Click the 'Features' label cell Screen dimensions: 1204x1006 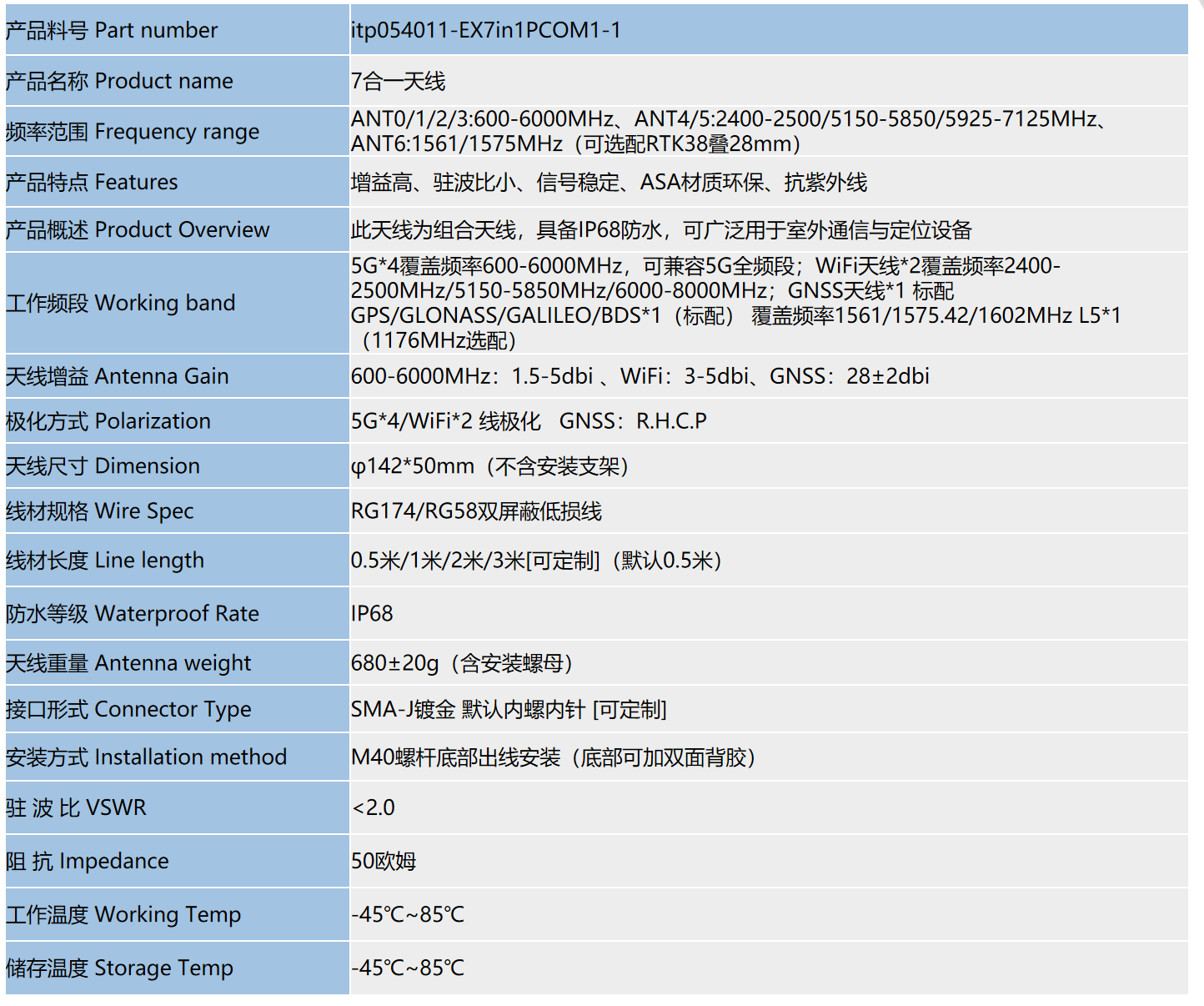point(92,182)
